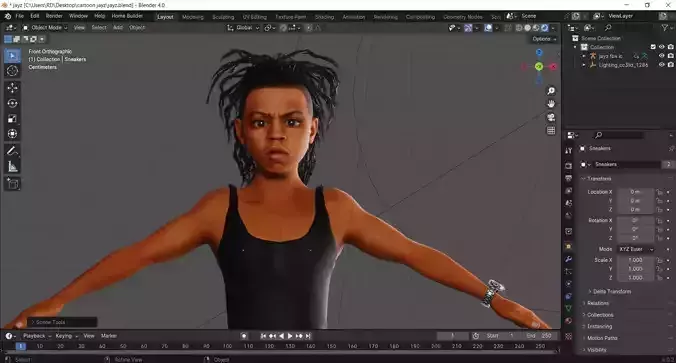676x363 pixels.
Task: Switch to Modeling workspace tab
Action: [x=192, y=17]
